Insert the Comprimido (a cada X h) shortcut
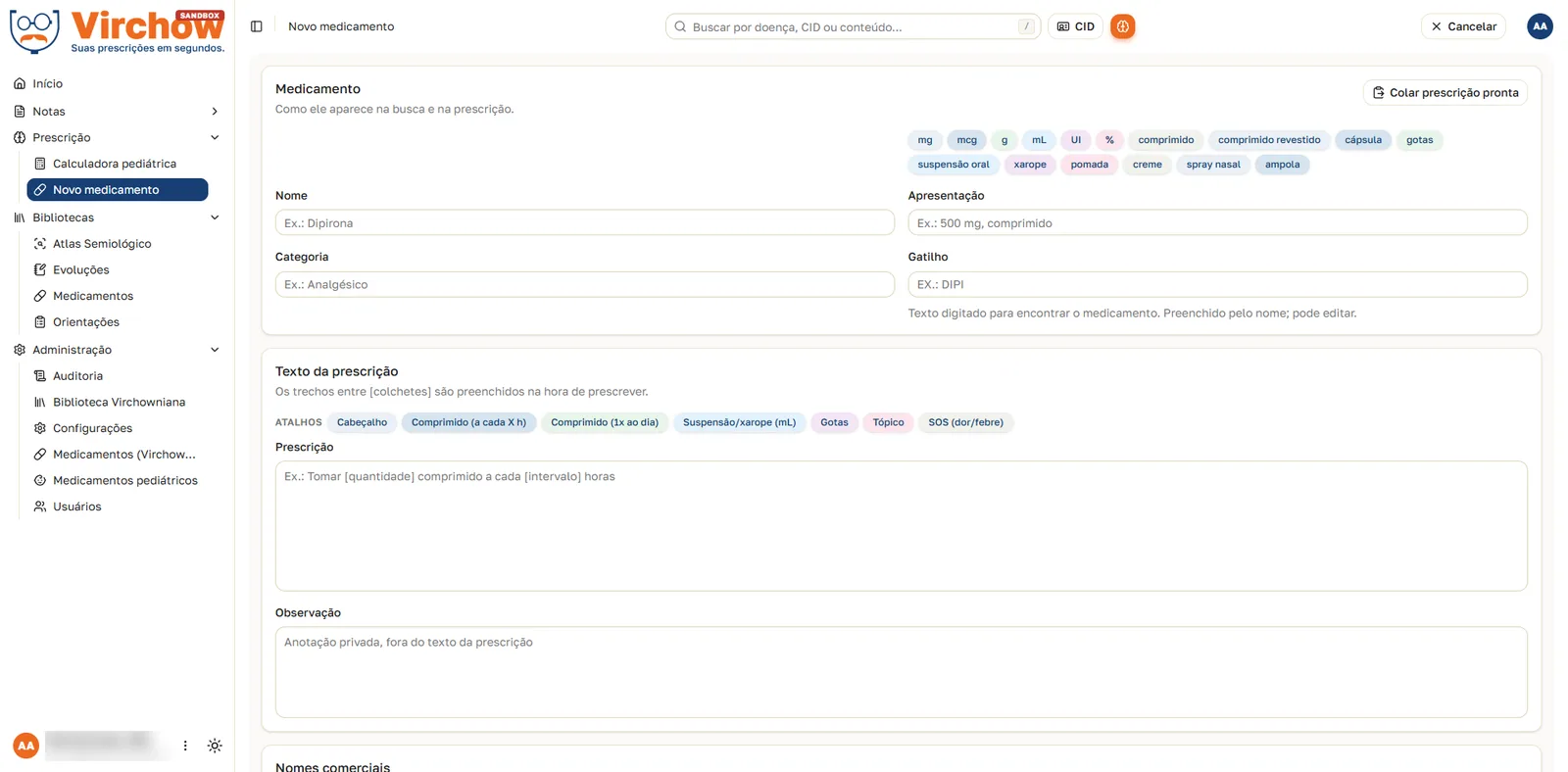This screenshot has width=1568, height=772. (x=468, y=423)
